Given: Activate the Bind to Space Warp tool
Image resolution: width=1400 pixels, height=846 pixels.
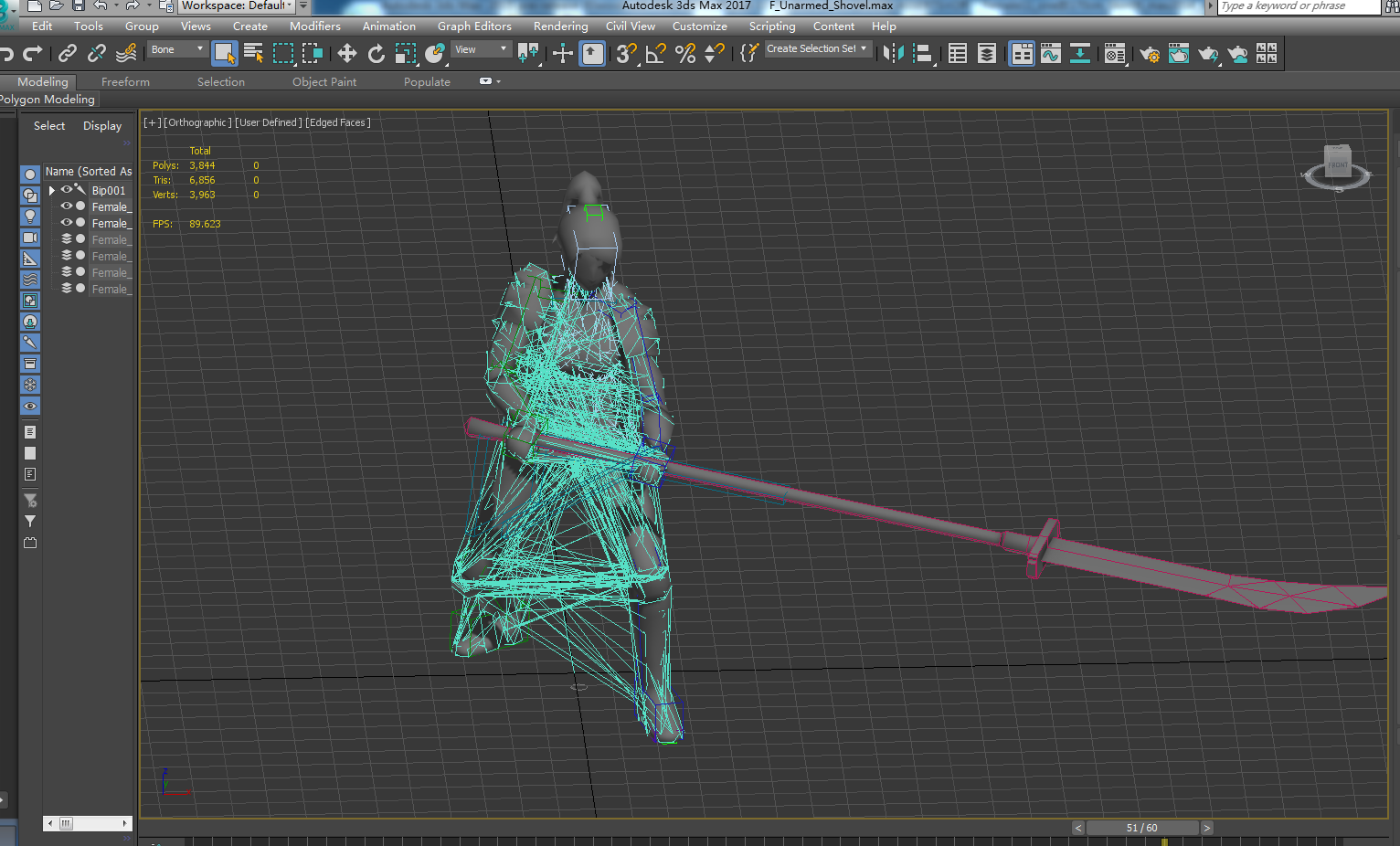Looking at the screenshot, I should tap(126, 54).
